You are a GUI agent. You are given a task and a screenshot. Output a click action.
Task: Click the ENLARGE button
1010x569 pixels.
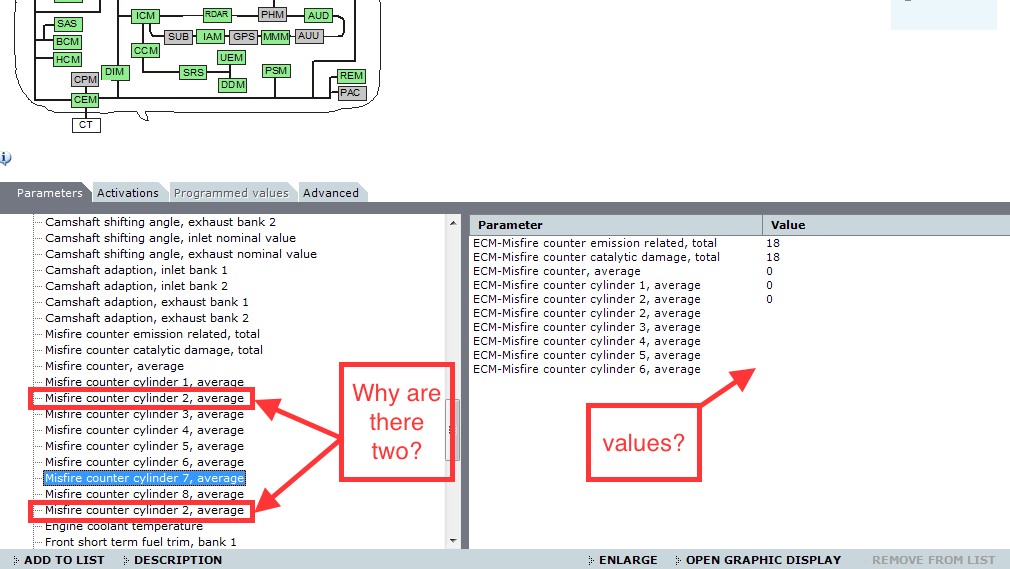point(627,560)
